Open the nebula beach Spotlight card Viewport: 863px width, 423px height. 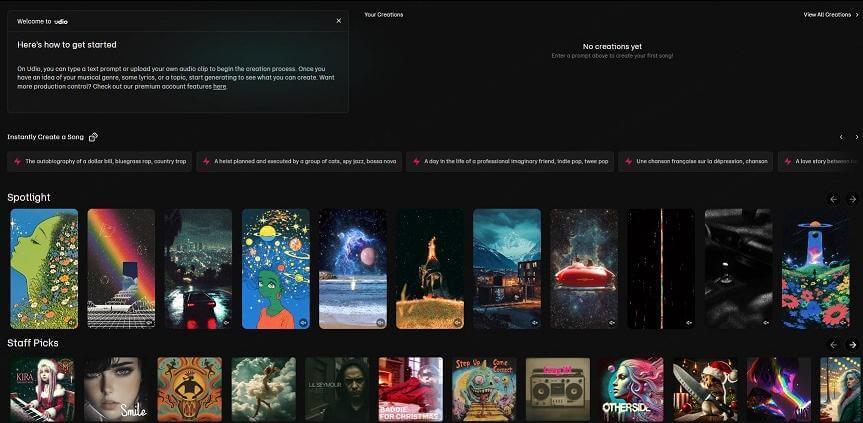click(353, 268)
